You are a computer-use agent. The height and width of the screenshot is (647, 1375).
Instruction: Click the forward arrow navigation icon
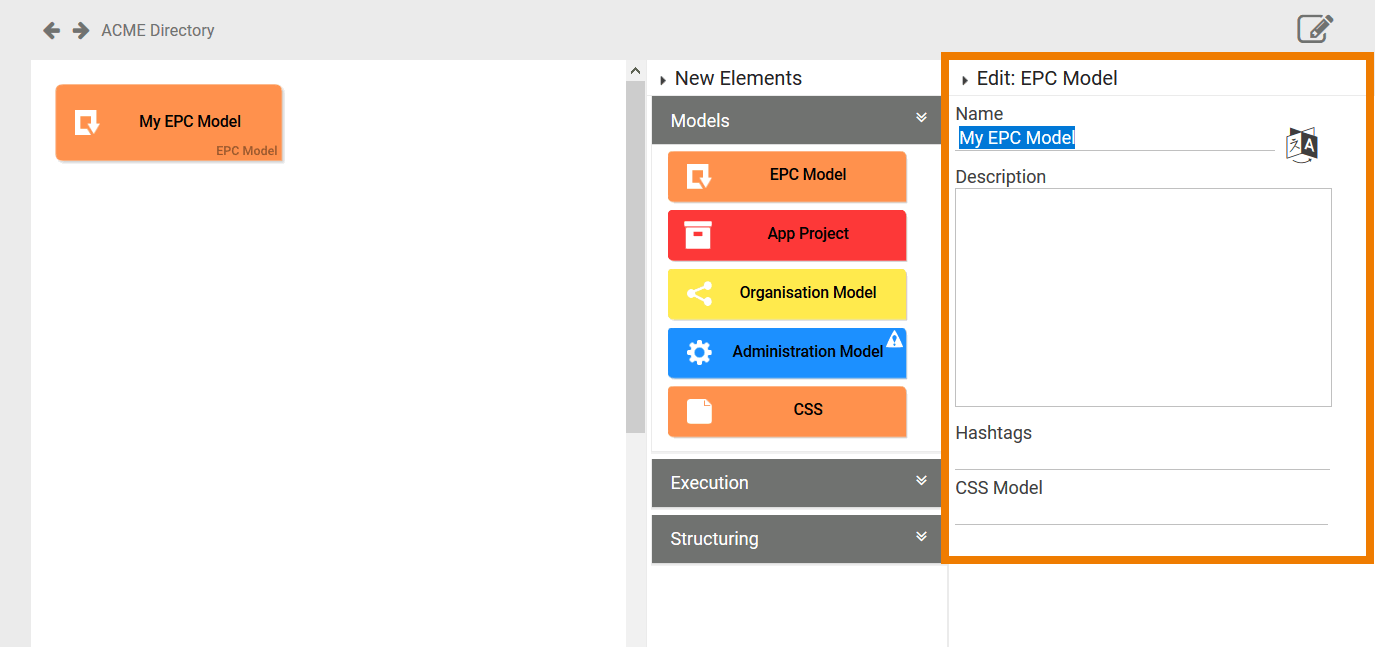point(81,31)
